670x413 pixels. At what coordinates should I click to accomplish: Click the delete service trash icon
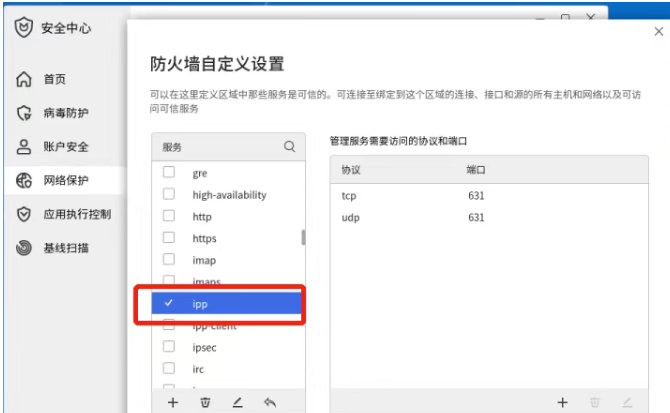tap(205, 402)
